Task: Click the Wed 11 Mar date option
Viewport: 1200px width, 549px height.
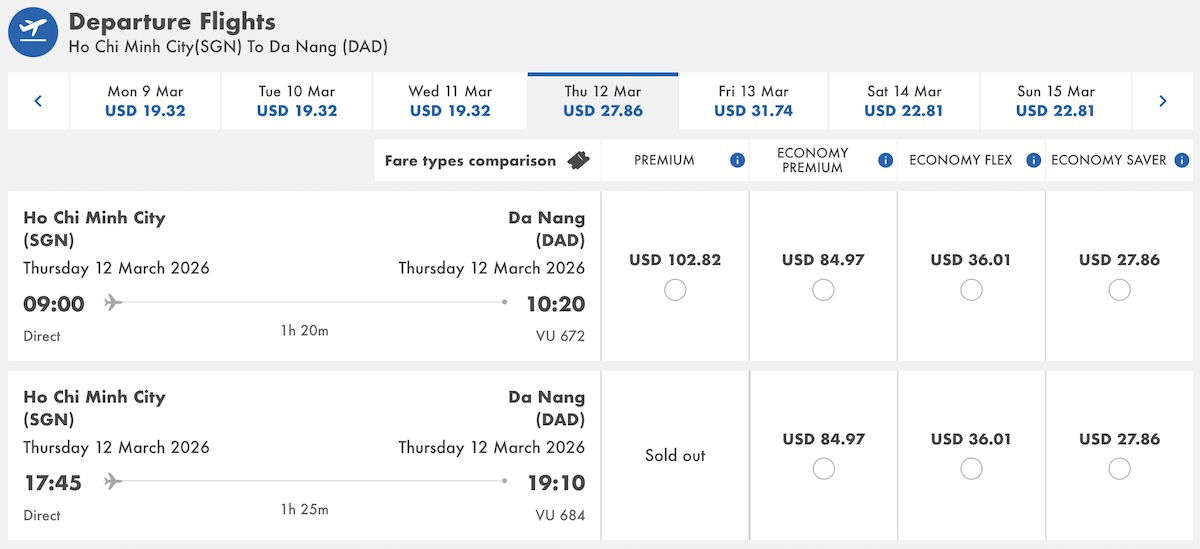Action: pyautogui.click(x=450, y=101)
